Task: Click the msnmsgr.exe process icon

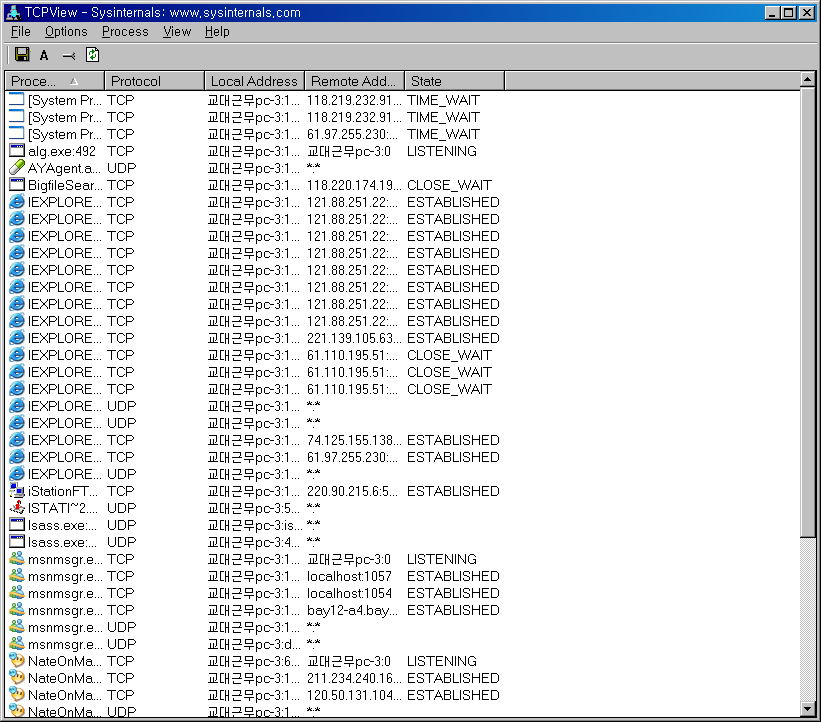Action: tap(16, 559)
